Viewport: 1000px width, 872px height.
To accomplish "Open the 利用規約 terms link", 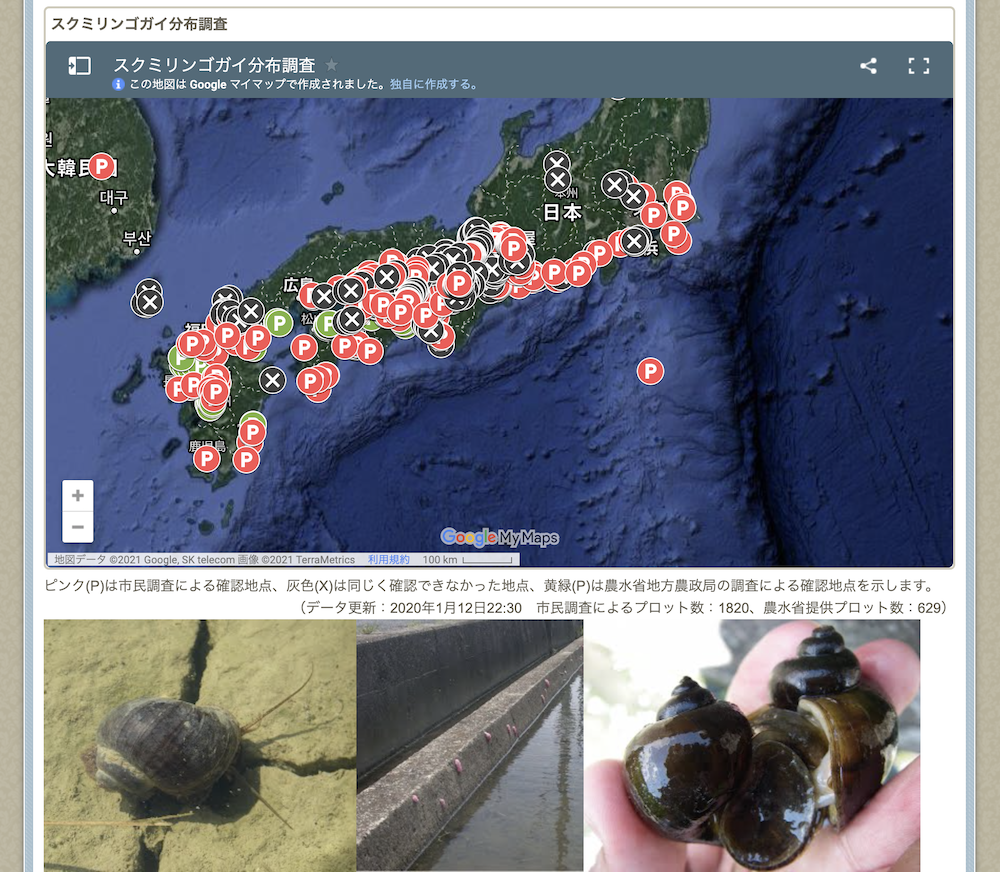I will tap(388, 560).
